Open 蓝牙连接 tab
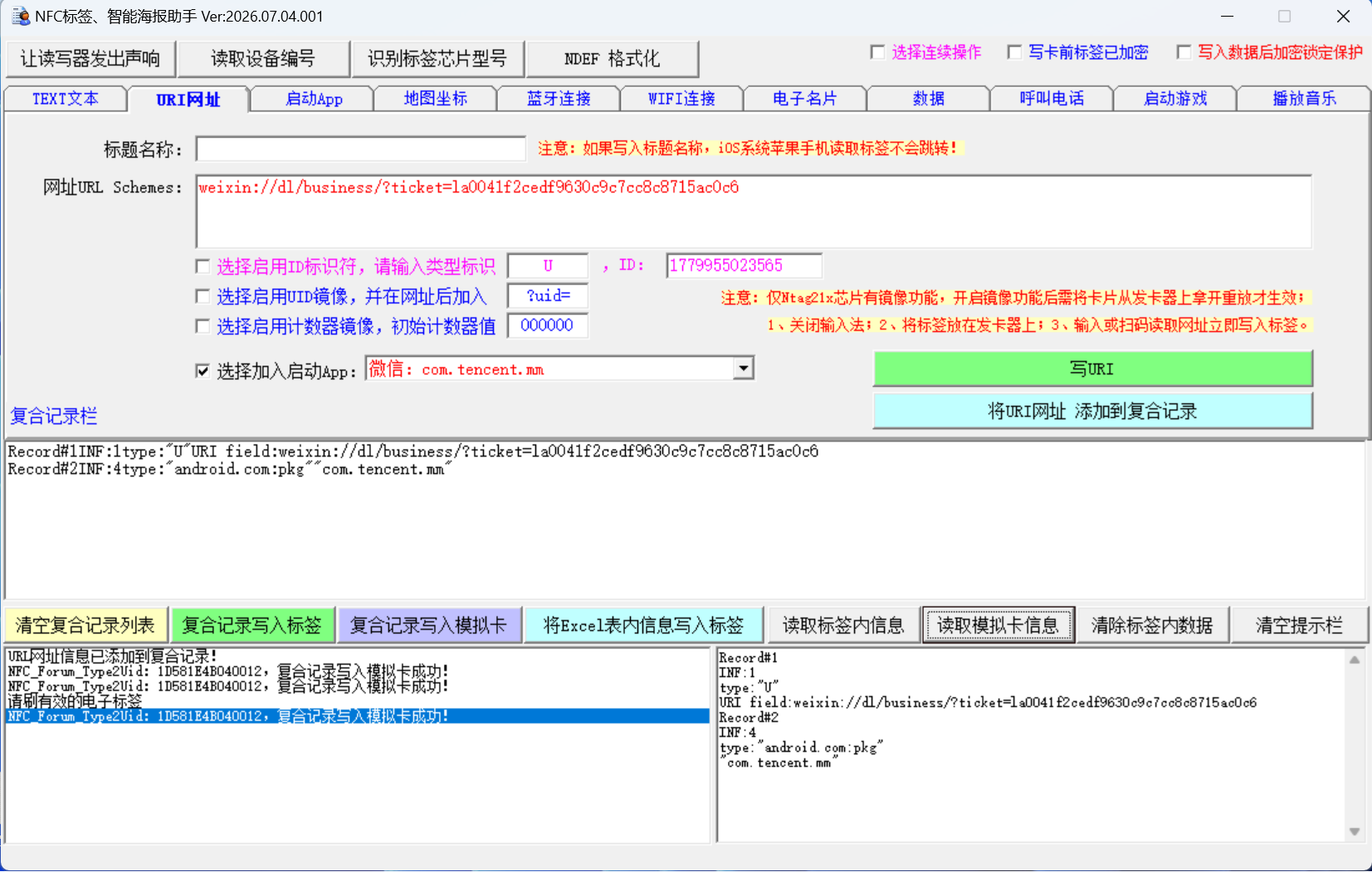The height and width of the screenshot is (872, 1372). coord(559,99)
